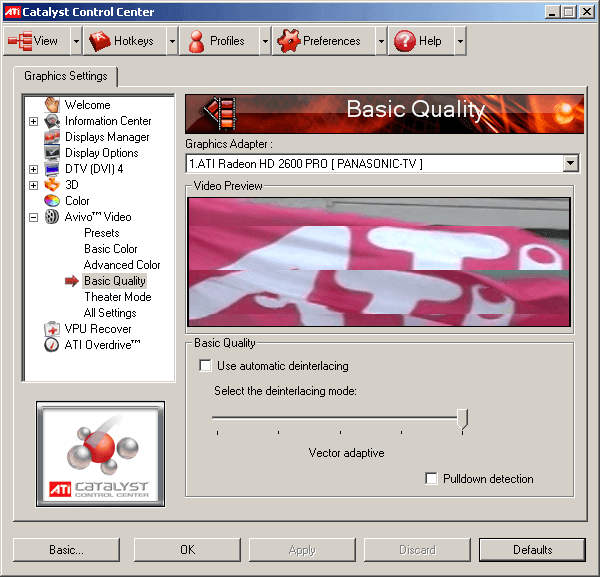Open the Preferences dropdown arrow
600x577 pixels.
[381, 41]
